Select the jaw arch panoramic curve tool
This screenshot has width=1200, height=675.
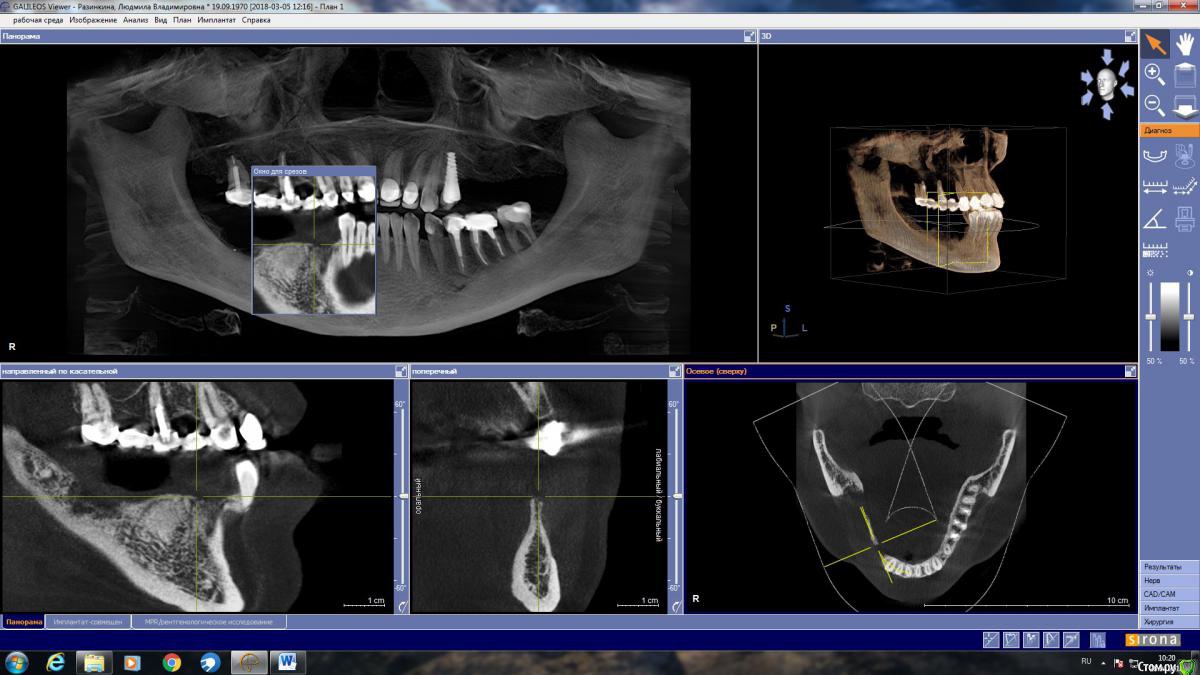1154,155
